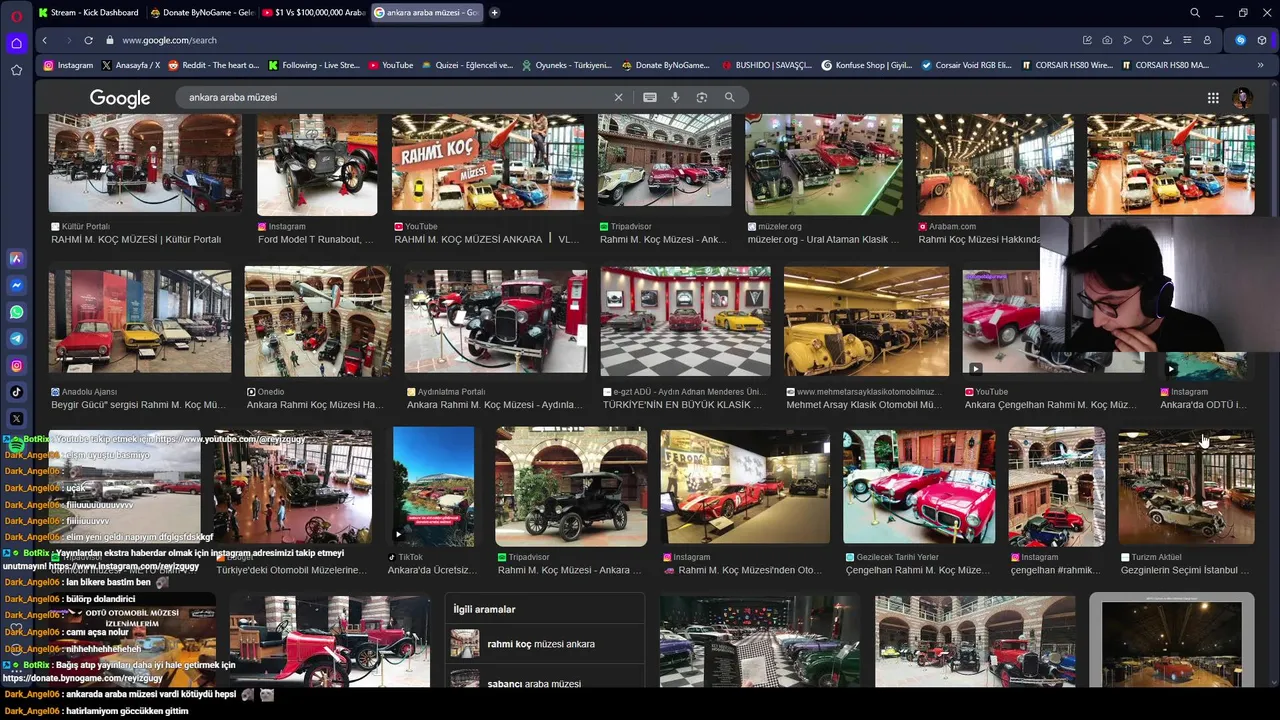The height and width of the screenshot is (720, 1280).
Task: Open WhatsApp in the sidebar
Action: click(16, 312)
